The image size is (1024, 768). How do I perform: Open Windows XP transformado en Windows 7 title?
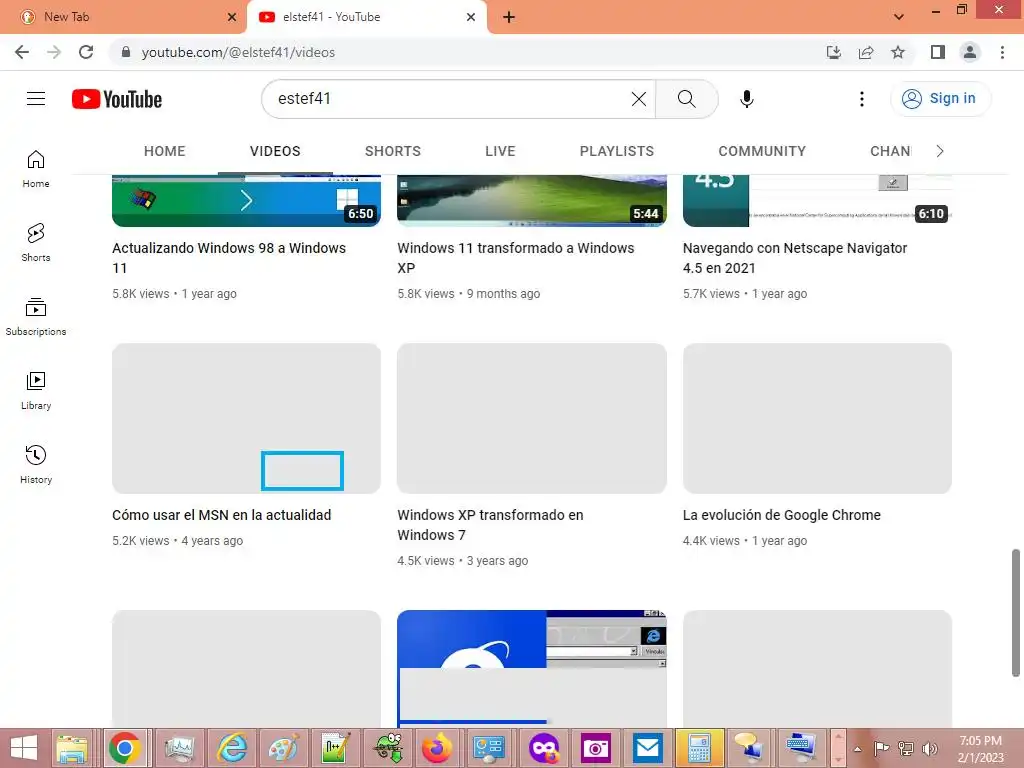point(490,524)
